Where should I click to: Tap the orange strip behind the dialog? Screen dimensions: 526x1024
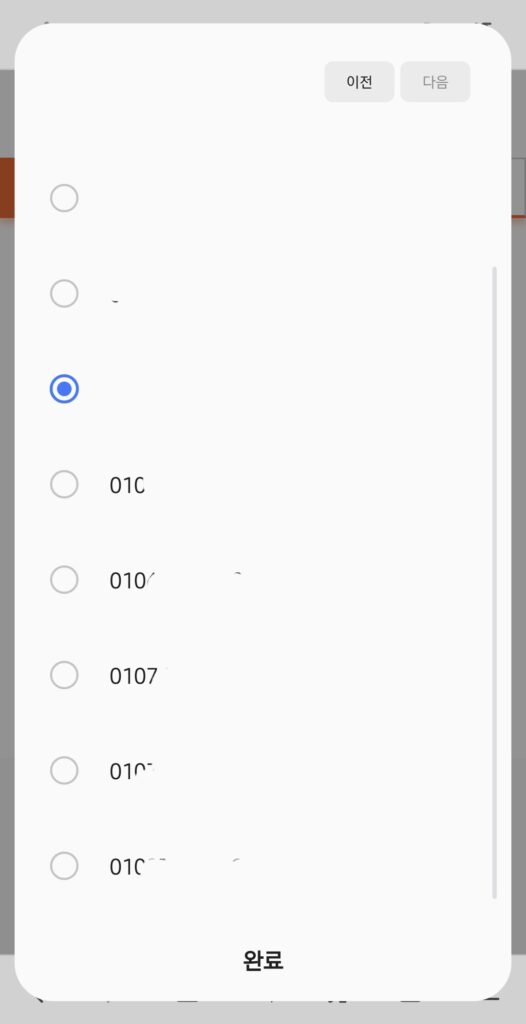pos(7,187)
